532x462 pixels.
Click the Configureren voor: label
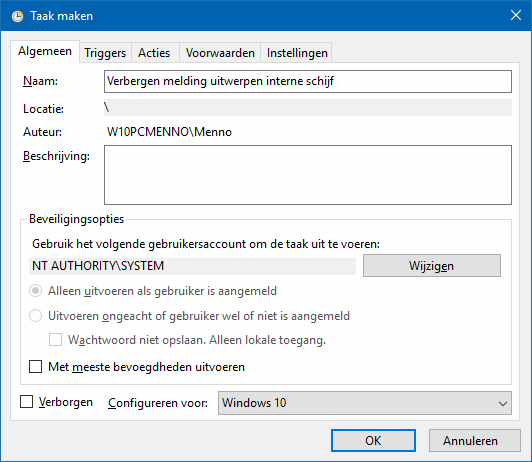click(x=158, y=403)
